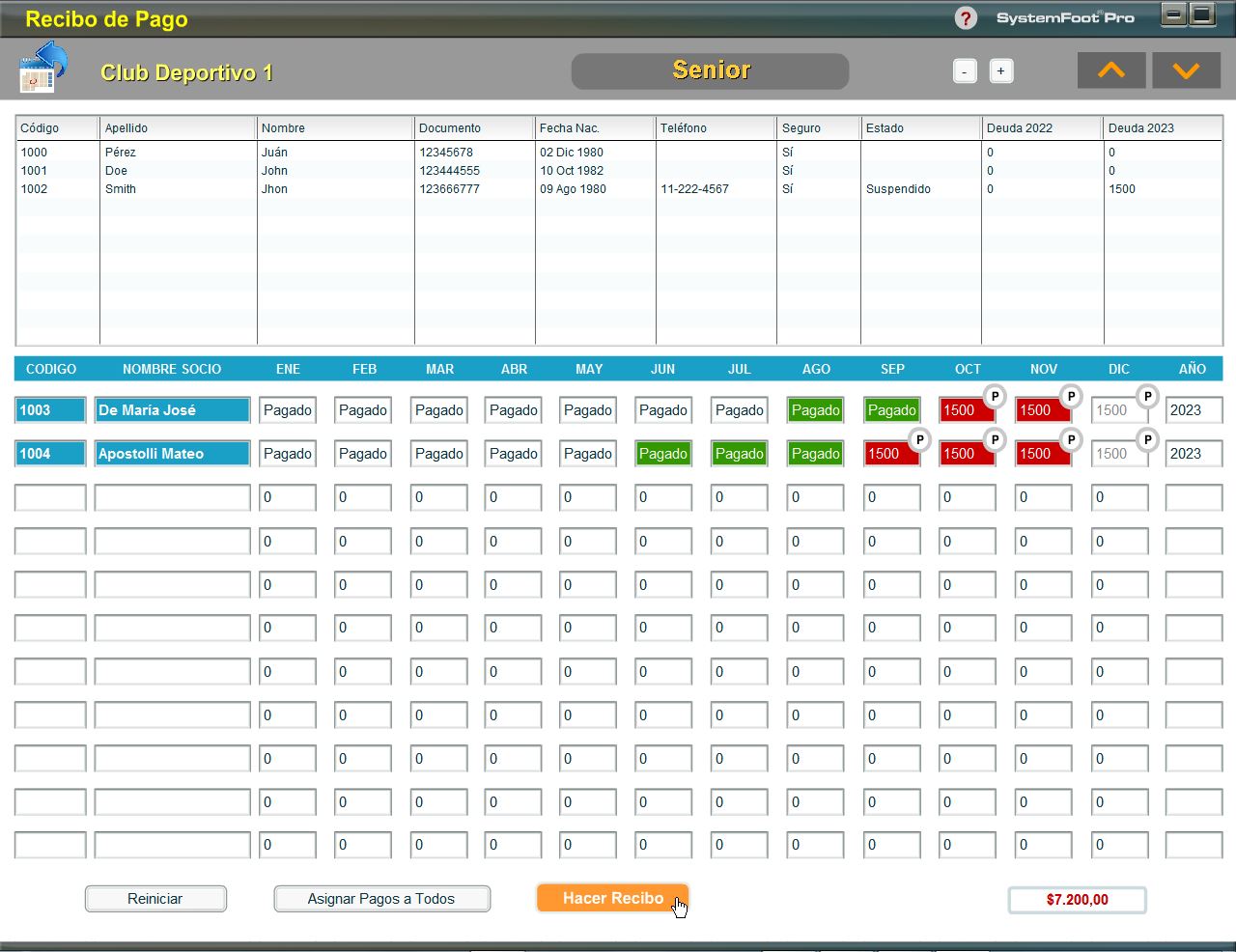
Task: Minimize the SystemFoot Pro window
Action: pos(1173,14)
